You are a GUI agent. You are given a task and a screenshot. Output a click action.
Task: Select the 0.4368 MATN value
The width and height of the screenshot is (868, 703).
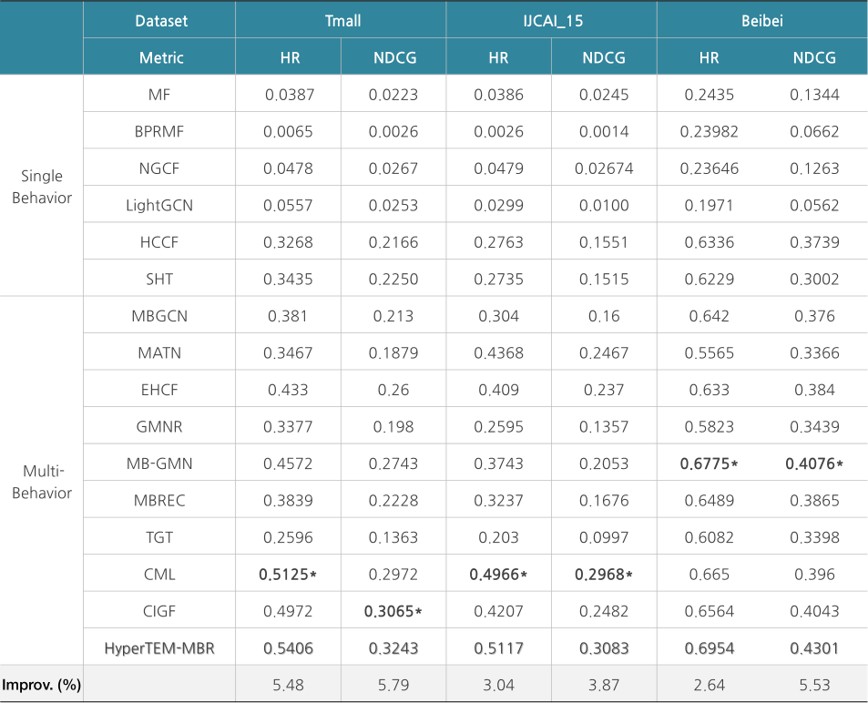(x=499, y=352)
